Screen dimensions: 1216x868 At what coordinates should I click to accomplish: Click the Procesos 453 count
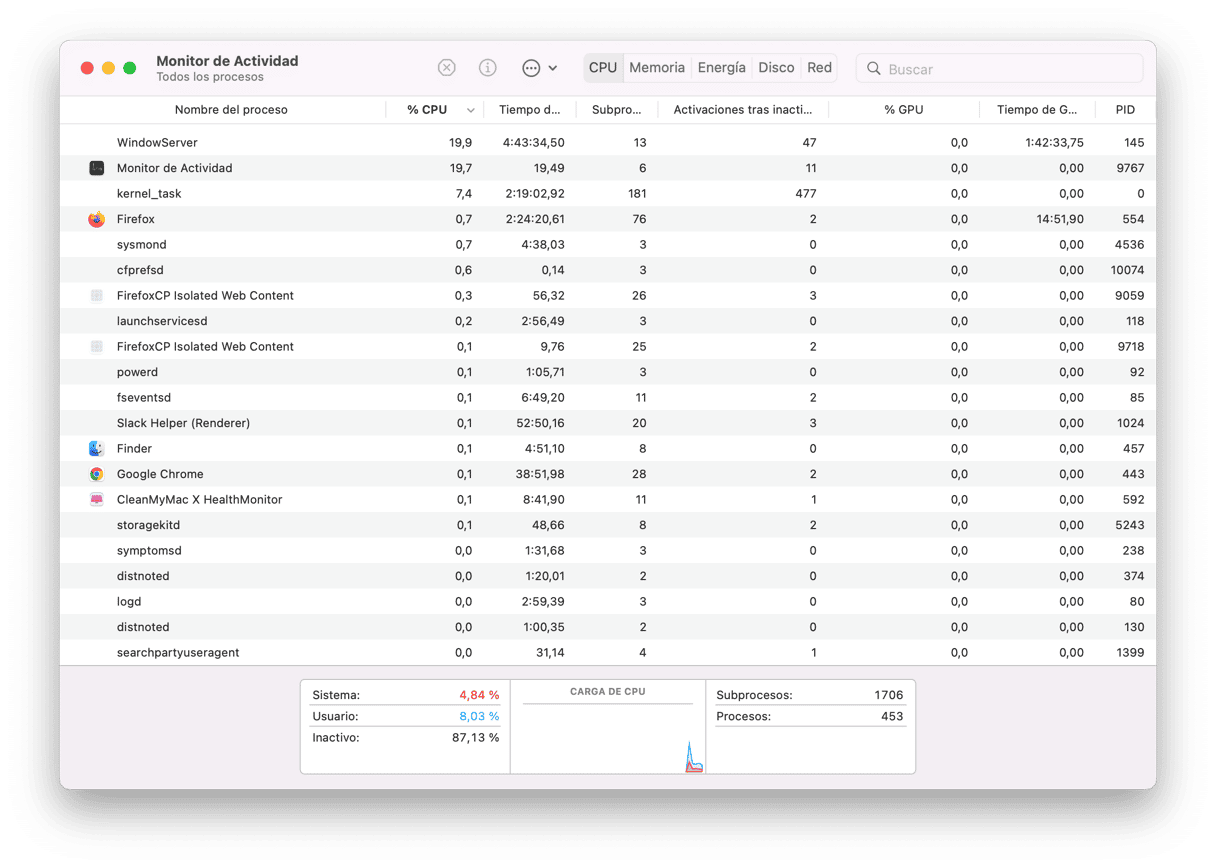pyautogui.click(x=892, y=716)
